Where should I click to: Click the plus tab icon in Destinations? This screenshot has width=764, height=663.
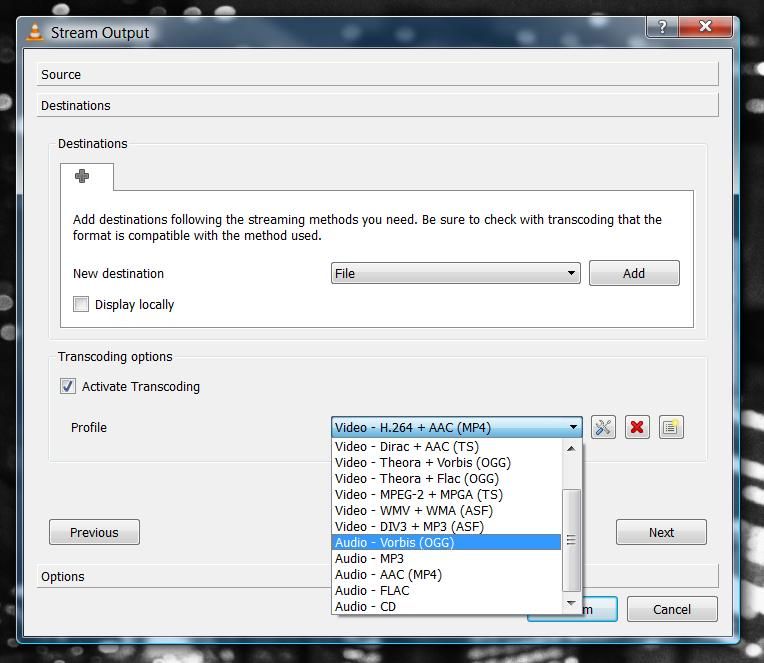(83, 177)
